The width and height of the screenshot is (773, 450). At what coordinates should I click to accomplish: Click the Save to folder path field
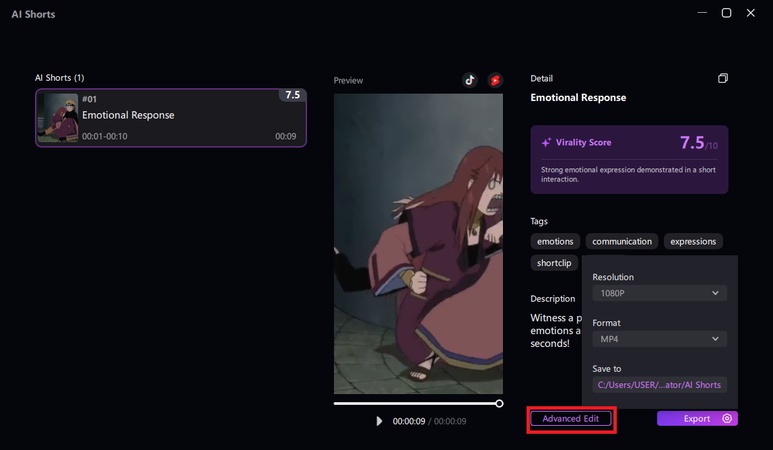[659, 384]
